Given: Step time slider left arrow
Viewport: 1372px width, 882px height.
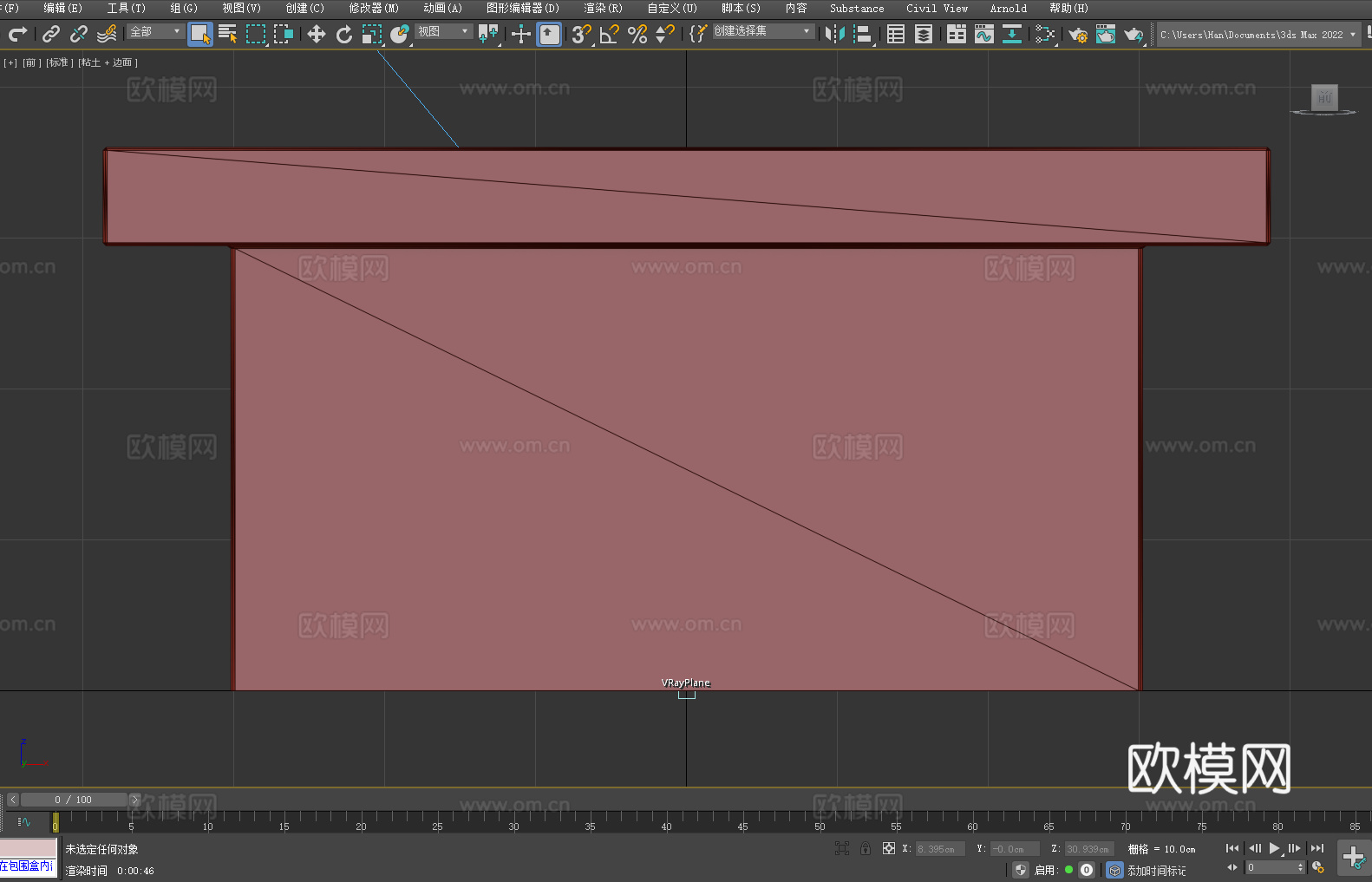Looking at the screenshot, I should coord(12,800).
